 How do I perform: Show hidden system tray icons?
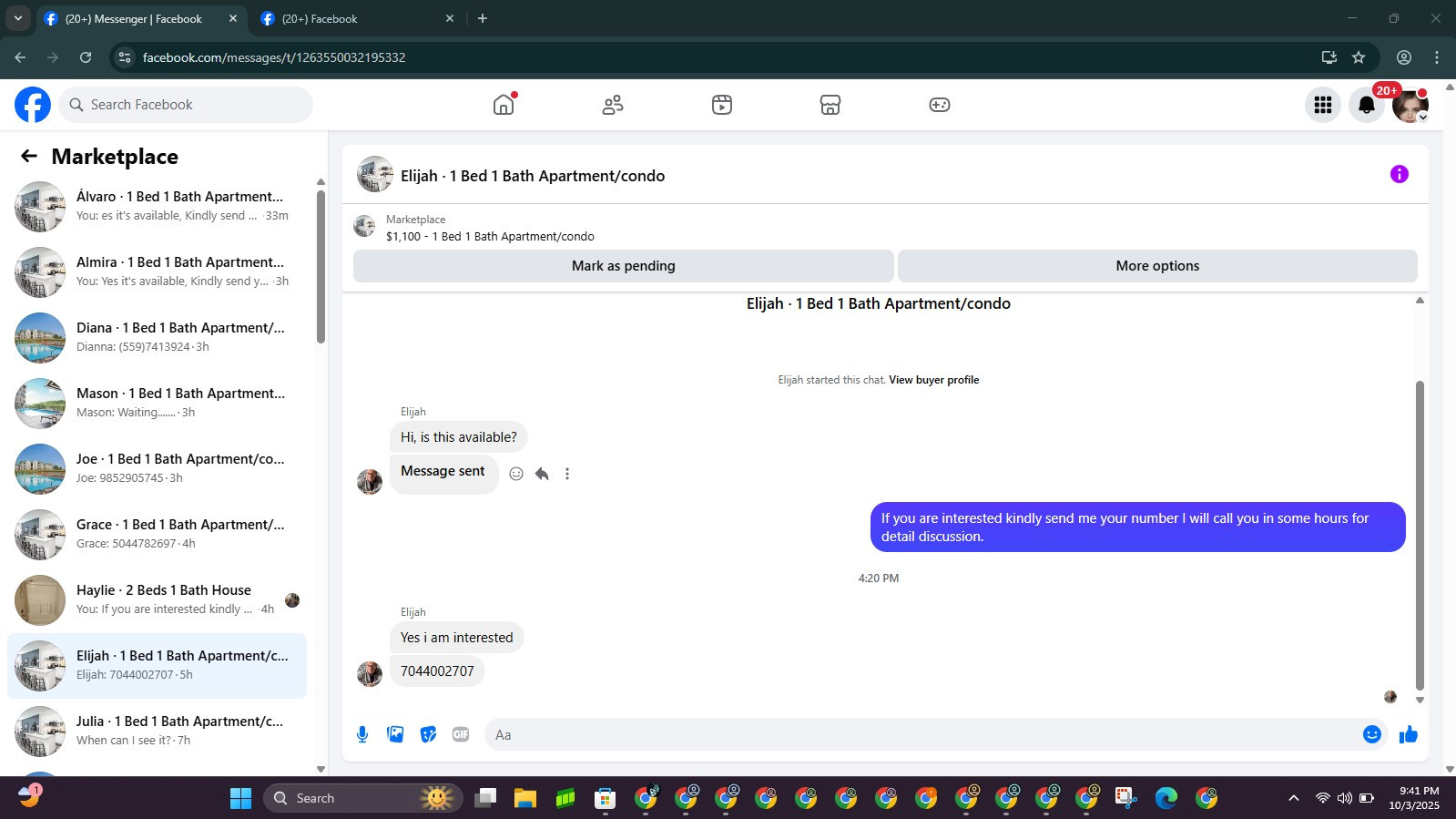tap(1293, 799)
